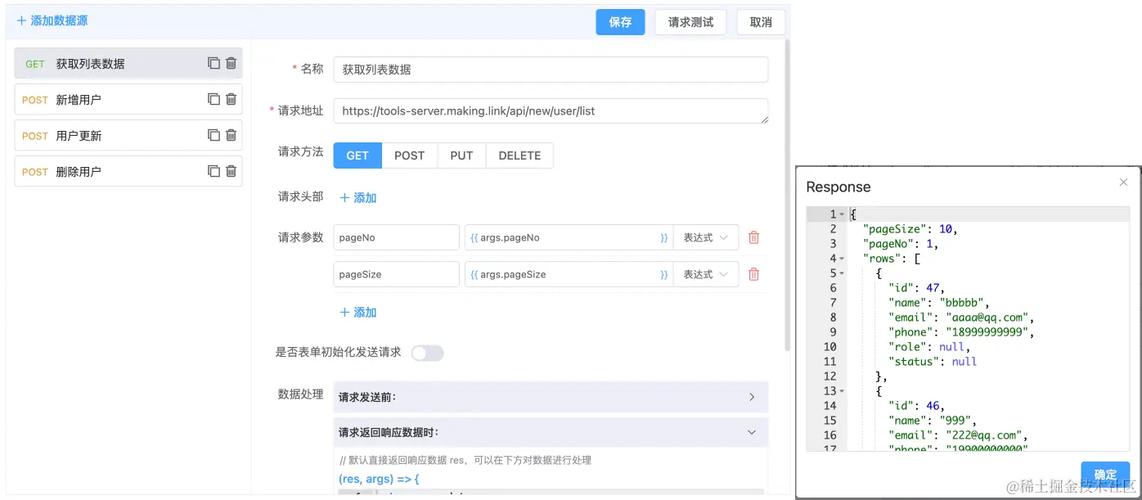Screen dimensions: 1142x500
Task: Remove the pageSize request parameter
Action: tap(754, 274)
